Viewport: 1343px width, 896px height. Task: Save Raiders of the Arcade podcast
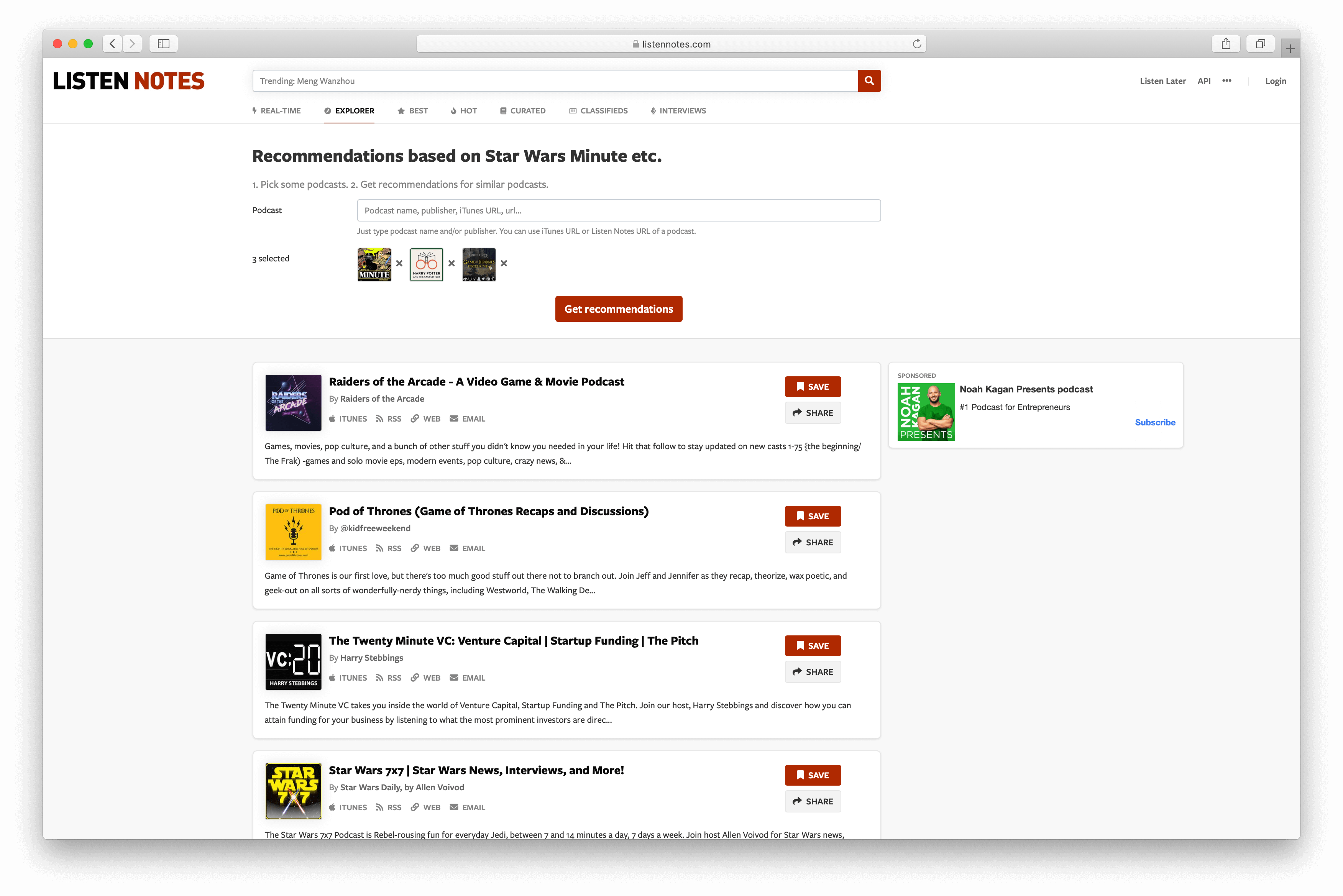pyautogui.click(x=813, y=387)
